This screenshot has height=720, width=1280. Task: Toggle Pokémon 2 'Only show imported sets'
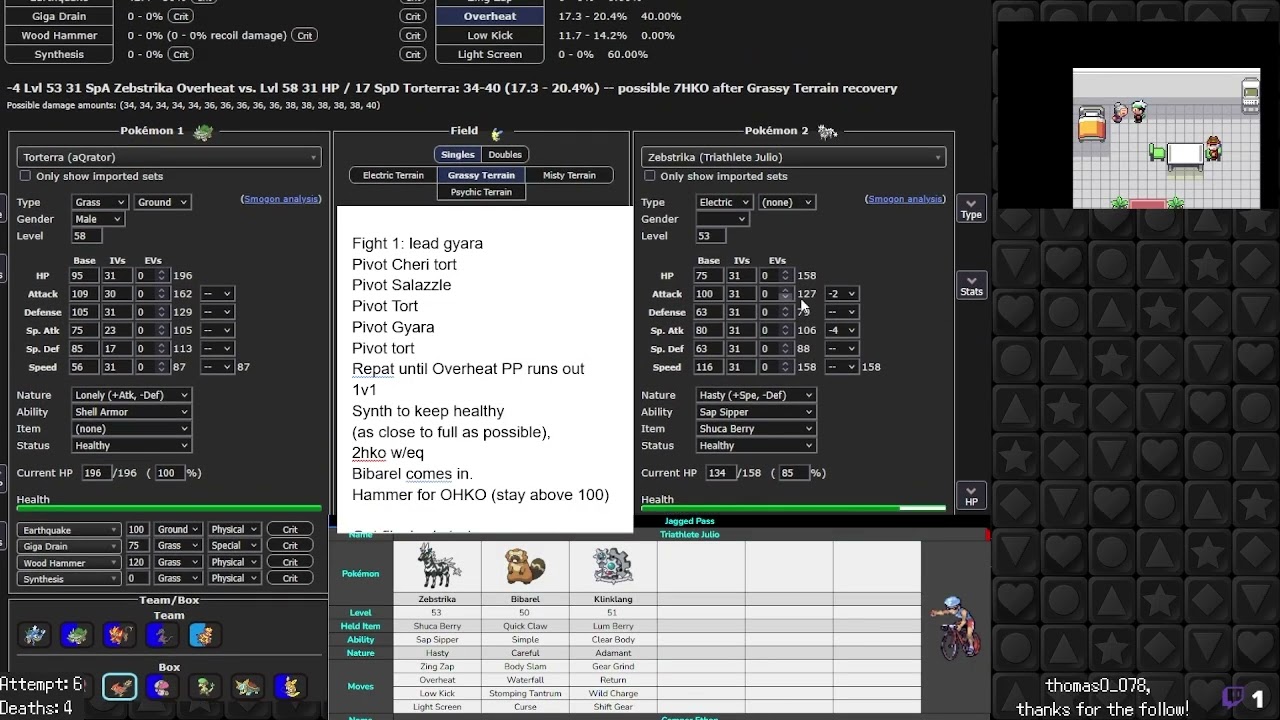[650, 176]
